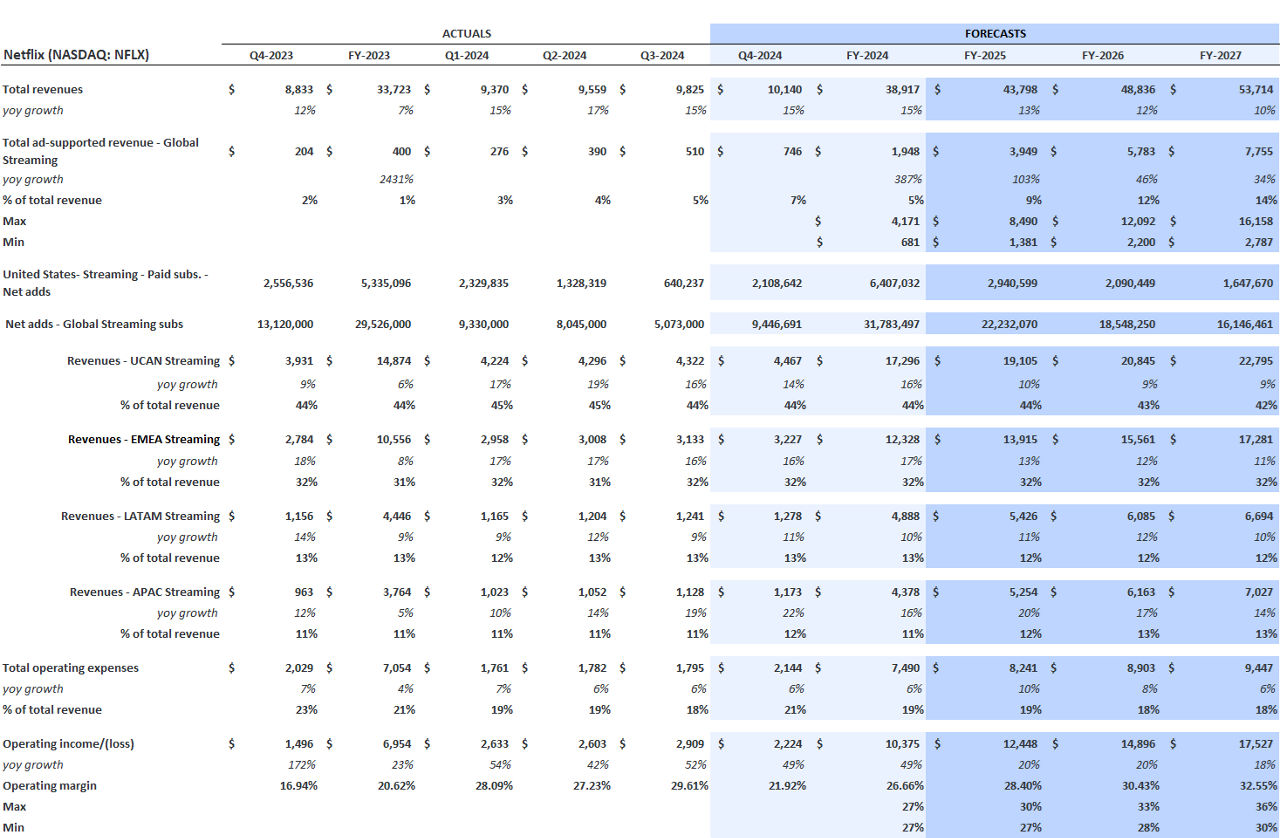Click operating income value 1,496
1280x838 pixels.
pyautogui.click(x=301, y=745)
